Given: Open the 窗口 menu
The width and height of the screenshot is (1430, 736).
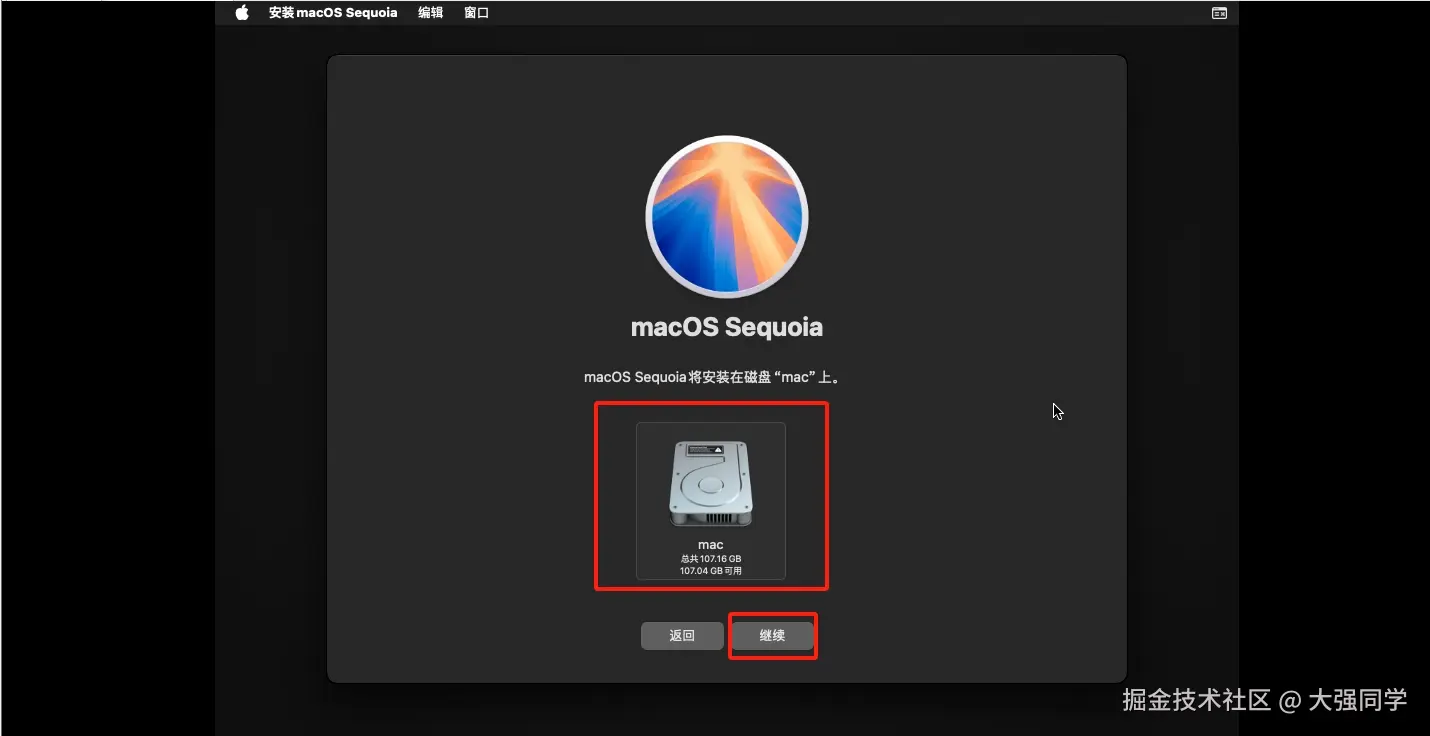Looking at the screenshot, I should click(477, 13).
